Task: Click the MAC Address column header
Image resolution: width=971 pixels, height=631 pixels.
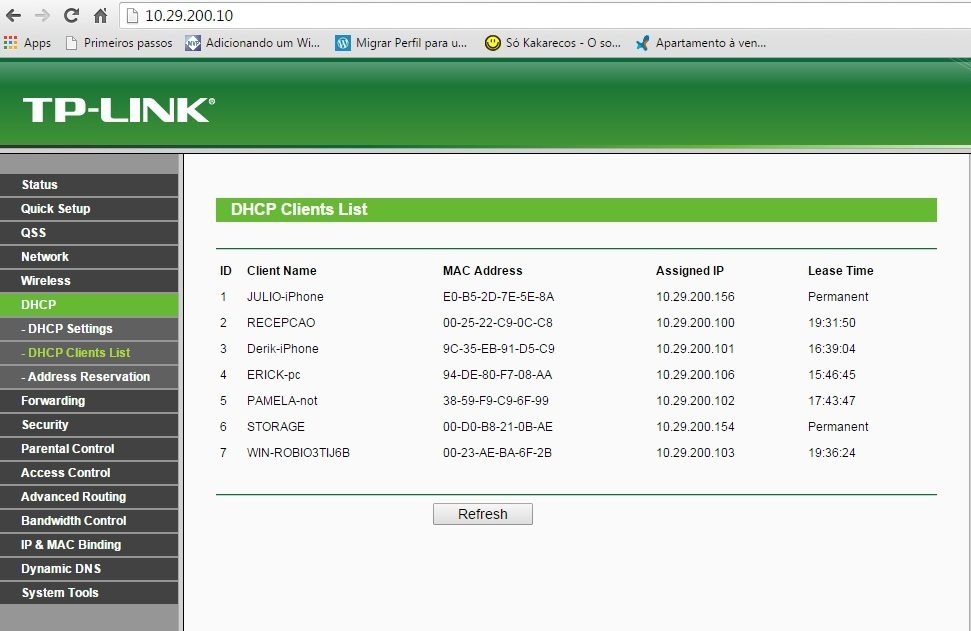Action: point(482,271)
